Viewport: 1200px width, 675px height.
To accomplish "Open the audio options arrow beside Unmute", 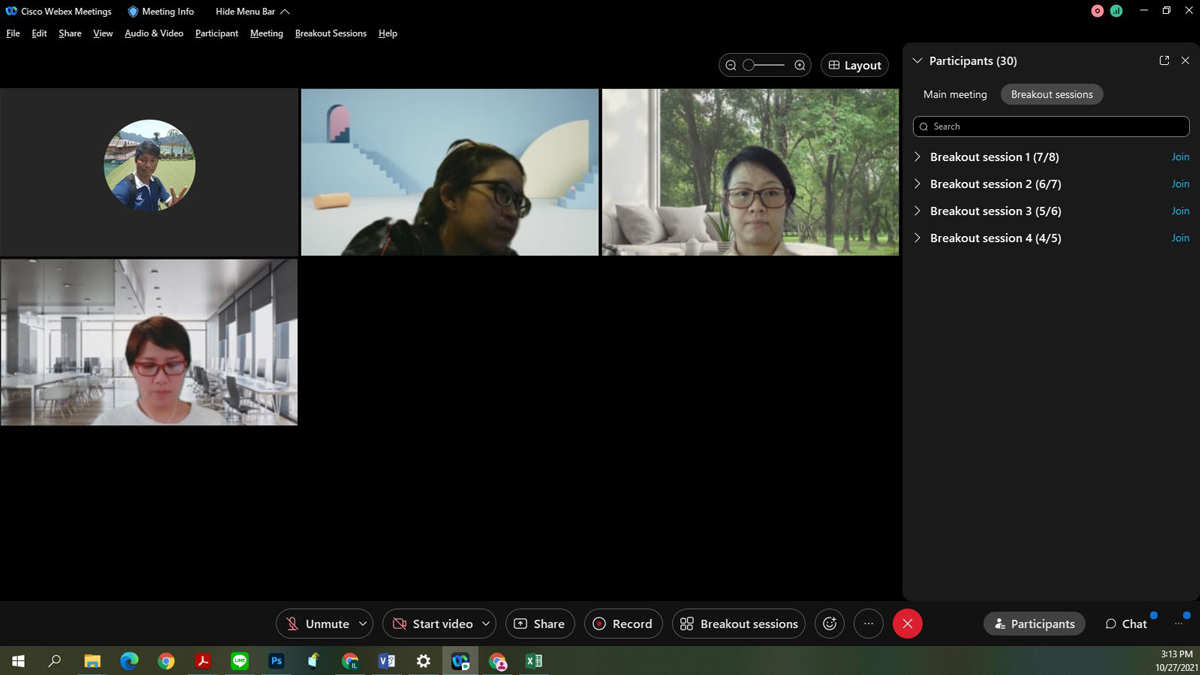I will pos(363,624).
